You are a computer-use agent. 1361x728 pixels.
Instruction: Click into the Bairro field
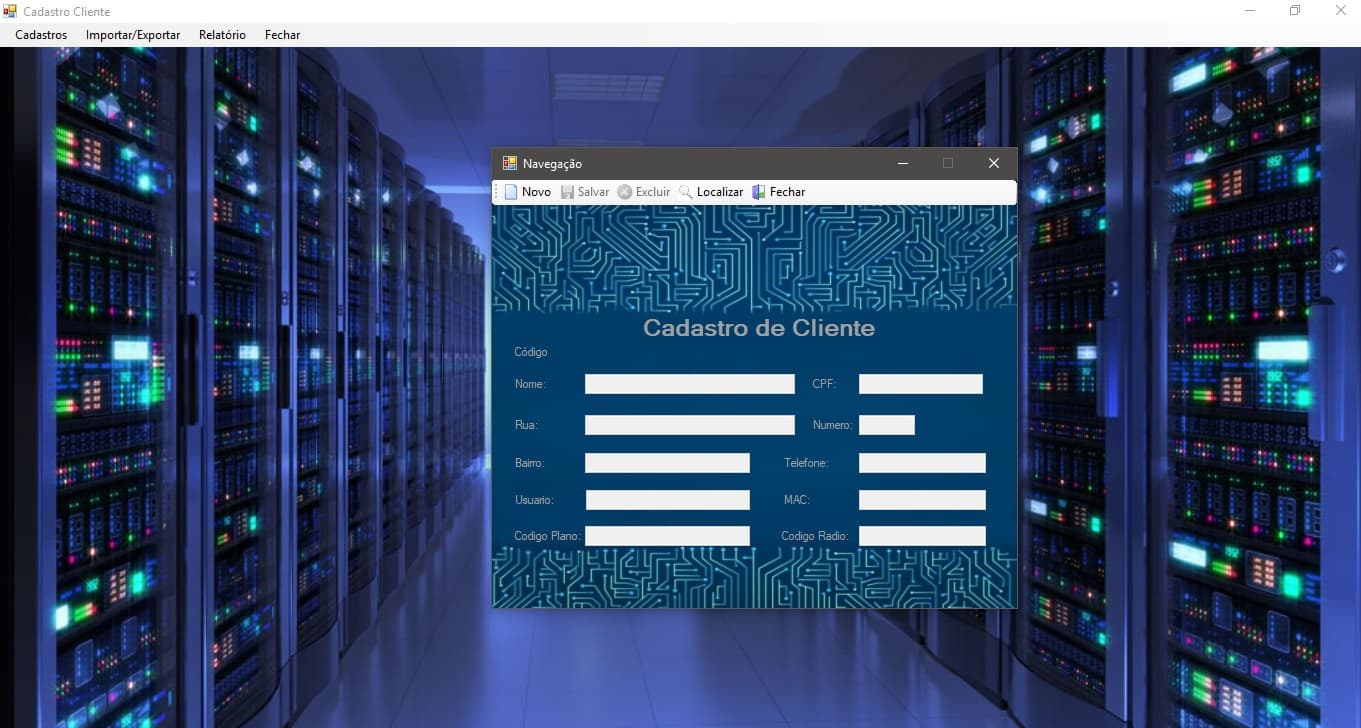point(667,462)
